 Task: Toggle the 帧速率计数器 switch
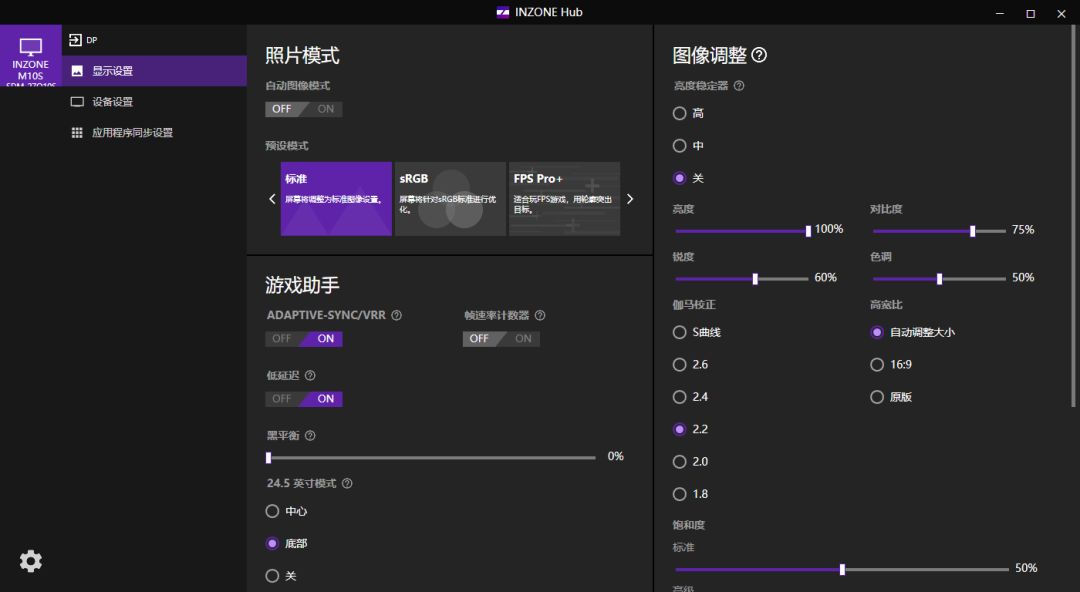click(x=501, y=338)
